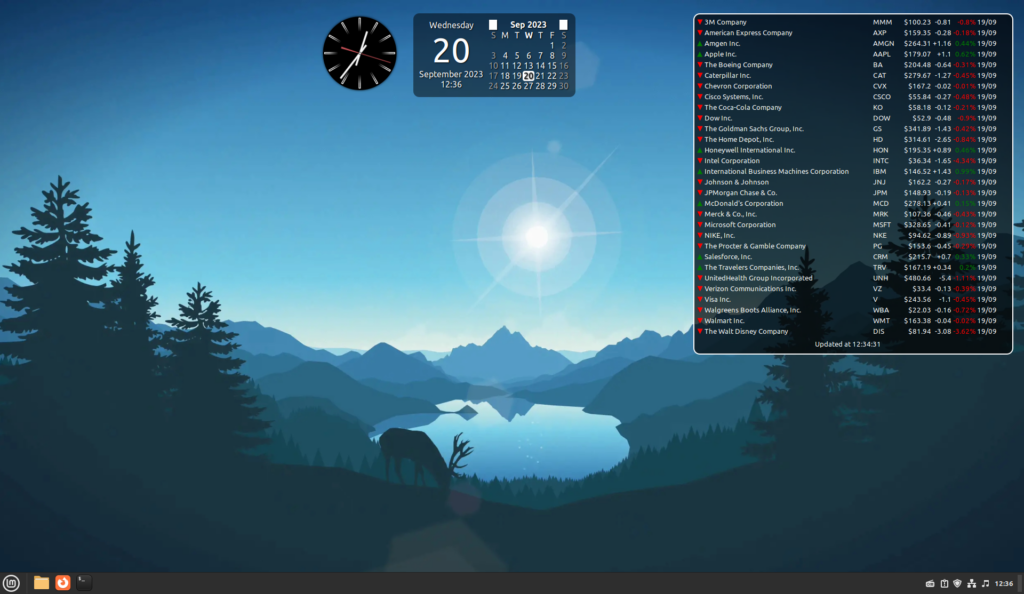Image resolution: width=1024 pixels, height=594 pixels.
Task: Open the network connections tray icon
Action: [971, 584]
